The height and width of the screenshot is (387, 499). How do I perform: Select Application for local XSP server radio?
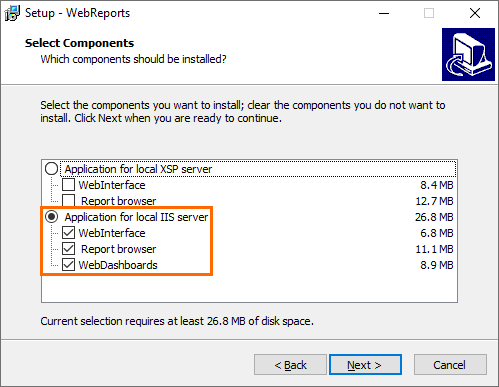point(52,169)
